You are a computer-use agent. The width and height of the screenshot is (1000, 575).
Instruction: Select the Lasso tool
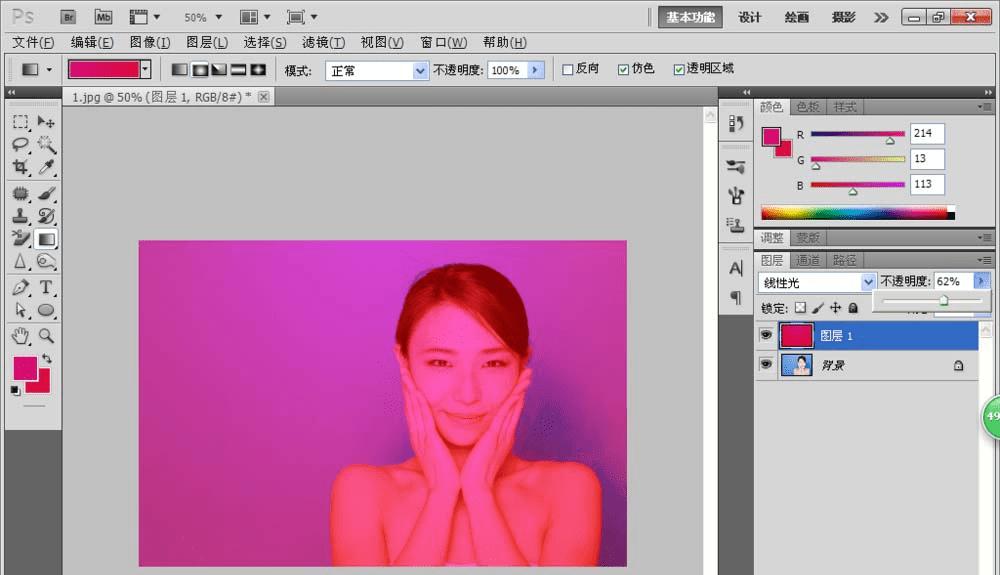[20, 145]
